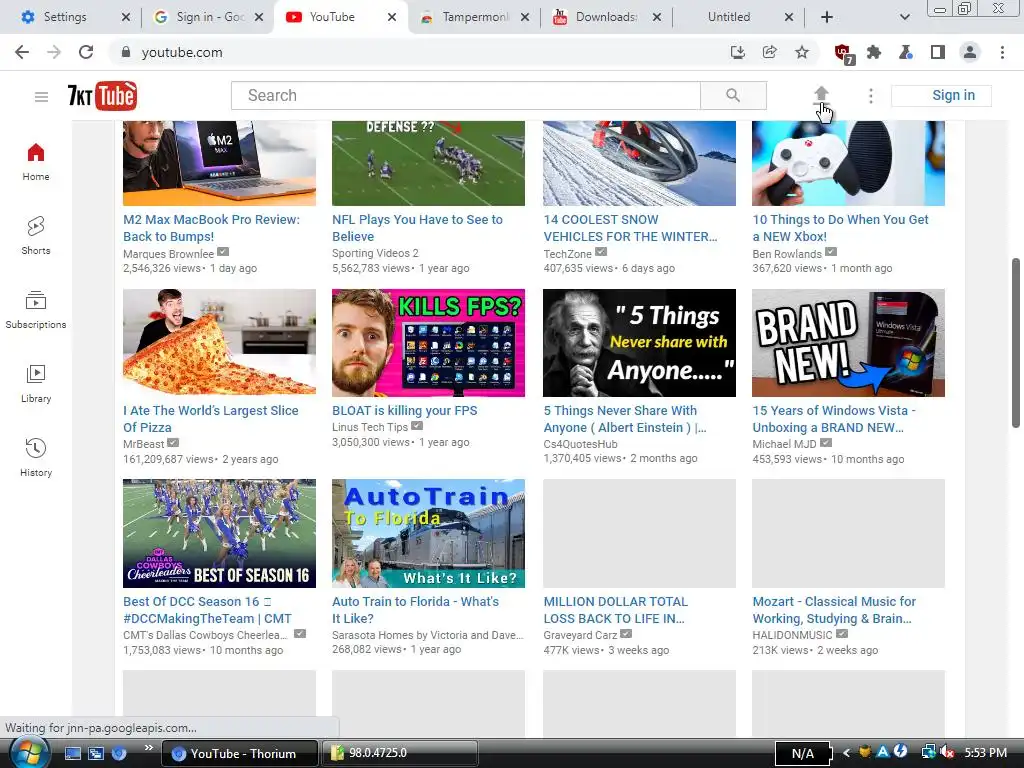Screen dimensions: 1024x768
Task: Click browser forward arrow
Action: click(54, 52)
